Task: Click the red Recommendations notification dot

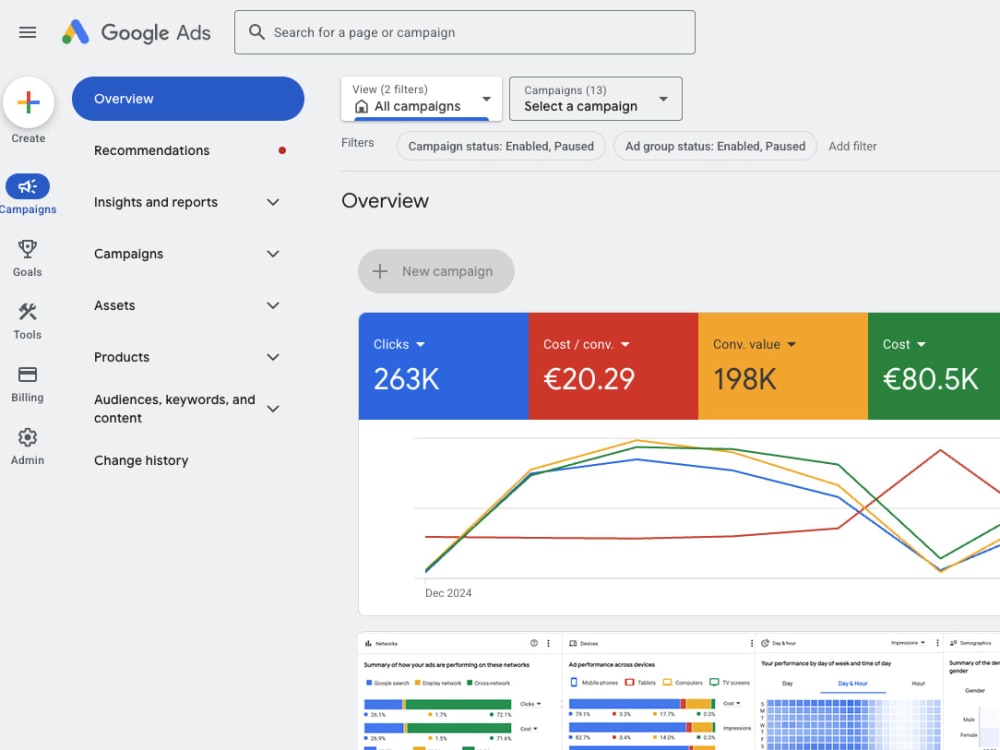Action: 282,151
